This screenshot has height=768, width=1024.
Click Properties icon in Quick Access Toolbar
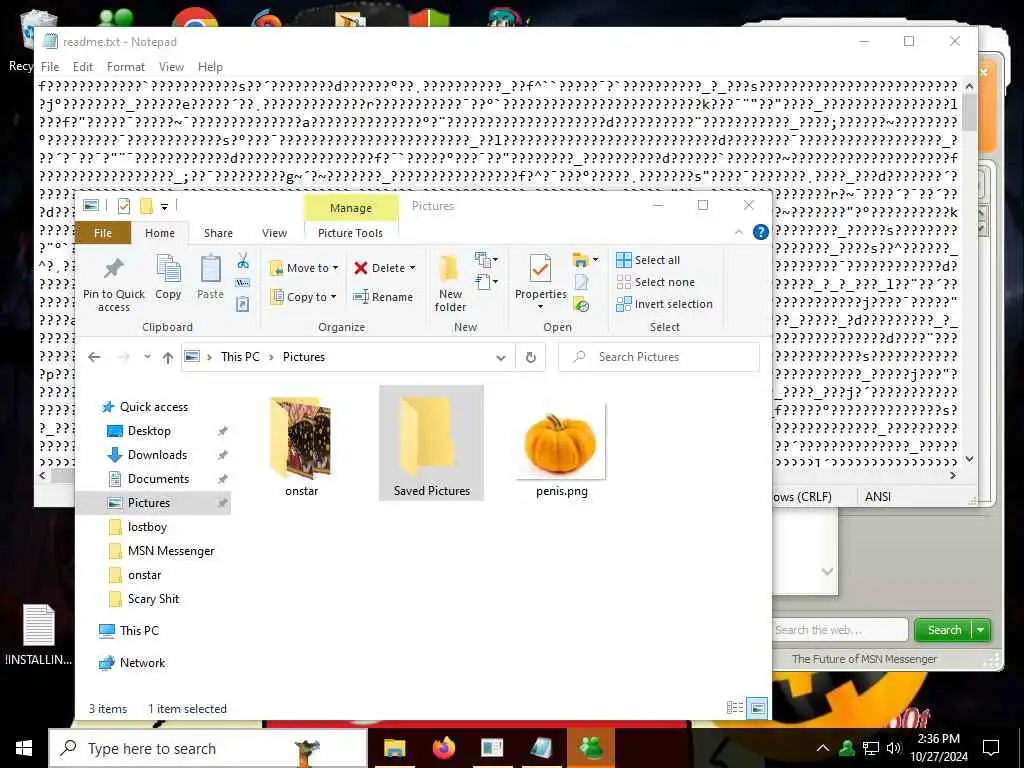tap(123, 206)
